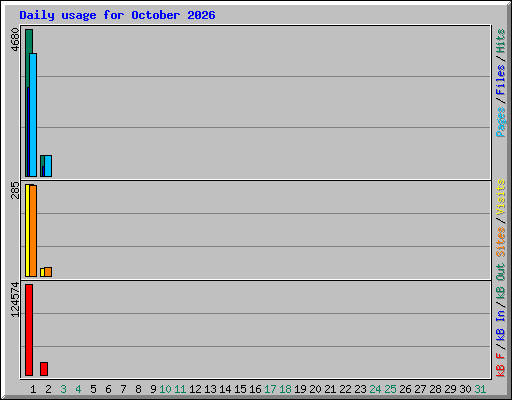Screen dimensions: 512x400
Task: Click the cyan Pages bar for day 1
Action: (x=33, y=115)
